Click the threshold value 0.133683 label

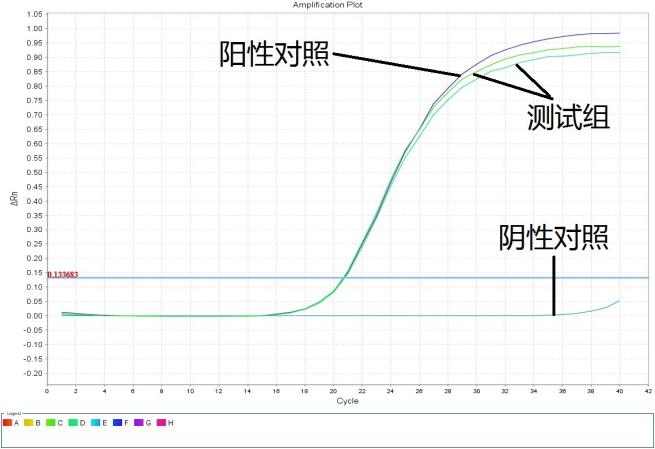[x=62, y=273]
